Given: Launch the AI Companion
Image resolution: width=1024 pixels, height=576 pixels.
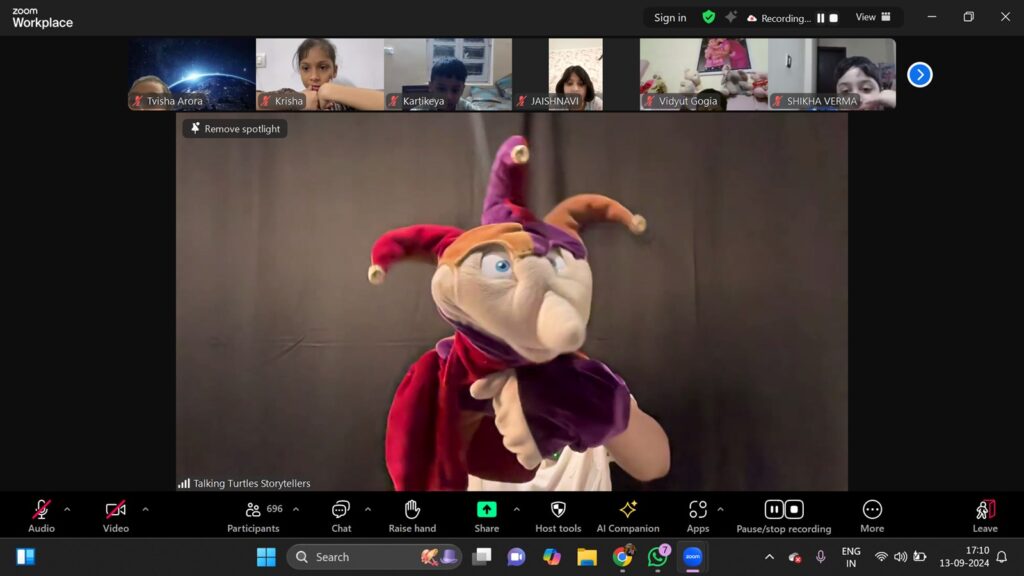Looking at the screenshot, I should 628,514.
